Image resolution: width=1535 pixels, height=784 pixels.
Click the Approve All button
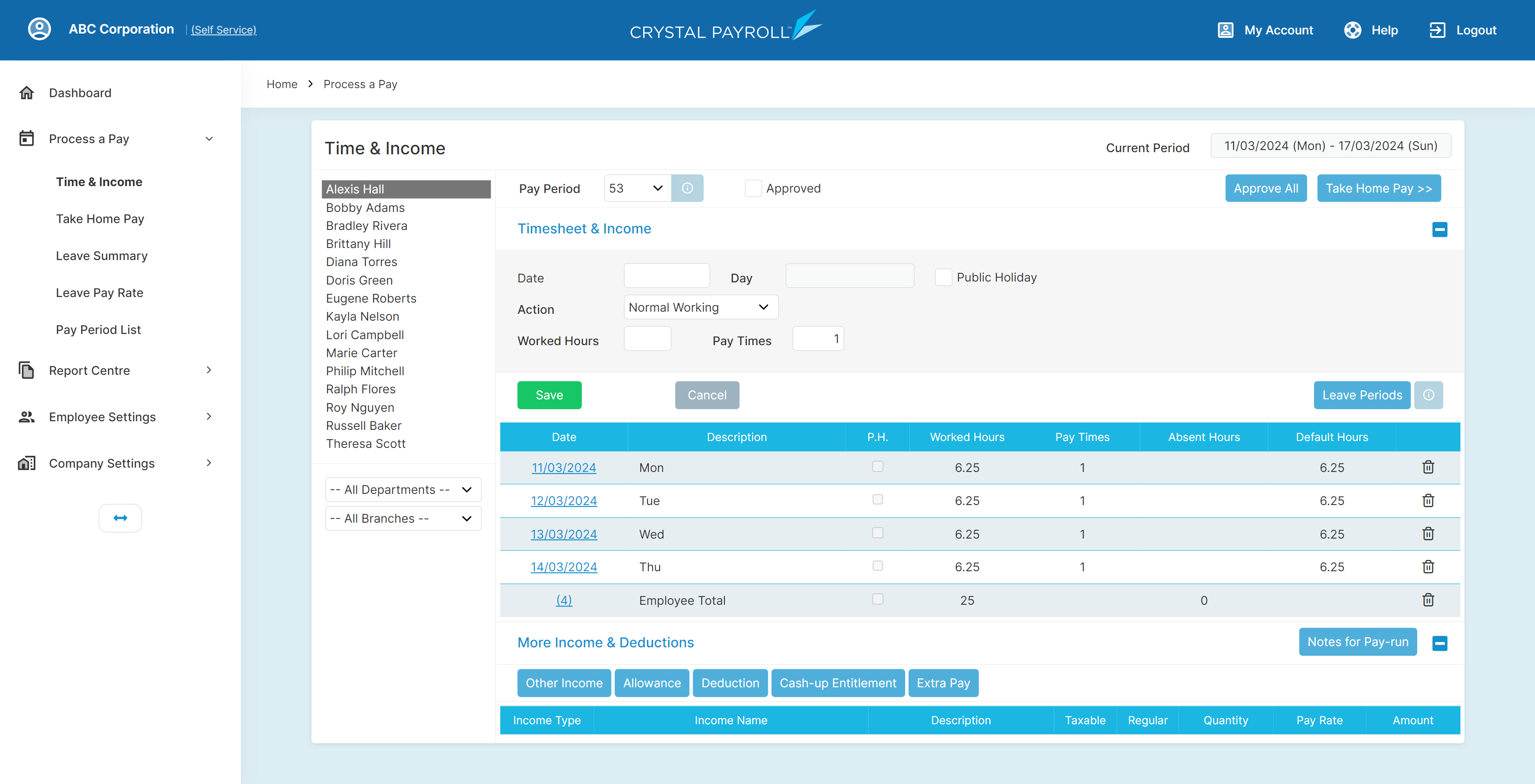click(1266, 188)
